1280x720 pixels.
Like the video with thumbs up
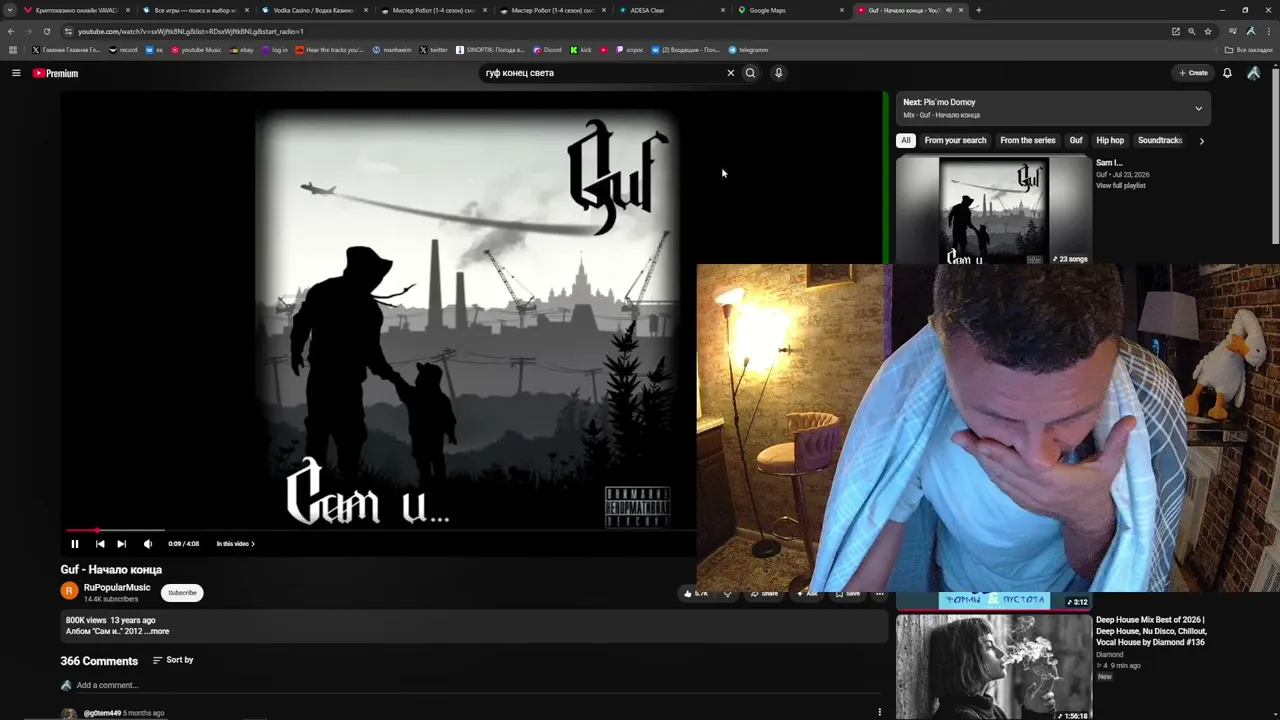coord(695,593)
